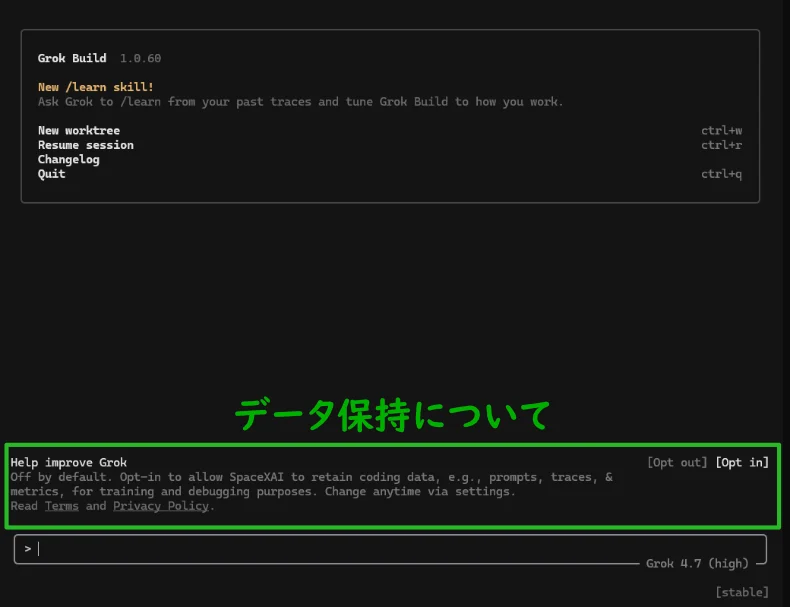
Task: Click the New /learn skill! announcement
Action: point(96,87)
